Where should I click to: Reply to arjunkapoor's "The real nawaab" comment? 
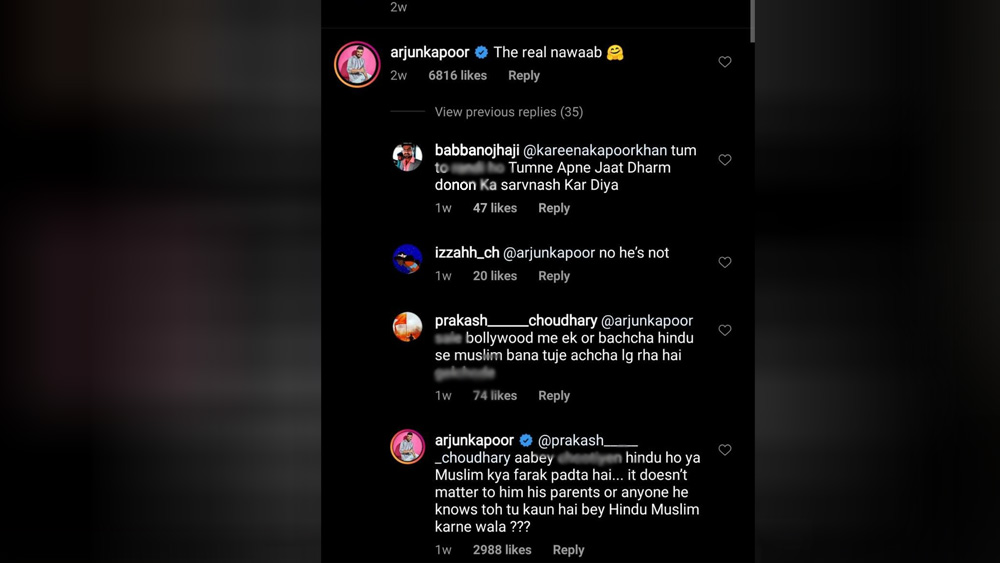click(523, 75)
